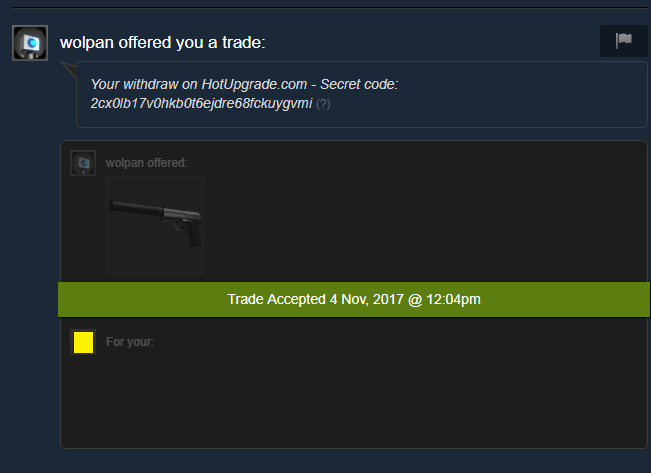Click 'wolpan offered you a trade:' heading

(162, 42)
